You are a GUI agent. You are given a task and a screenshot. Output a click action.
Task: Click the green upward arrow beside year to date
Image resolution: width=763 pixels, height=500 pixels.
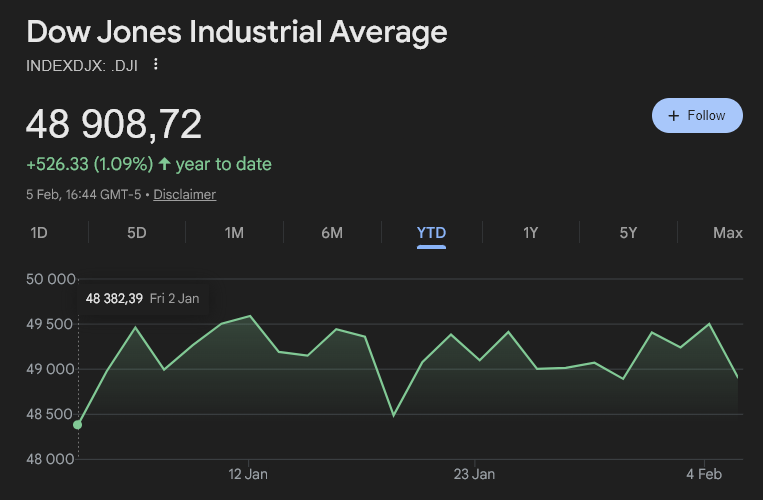coord(164,164)
